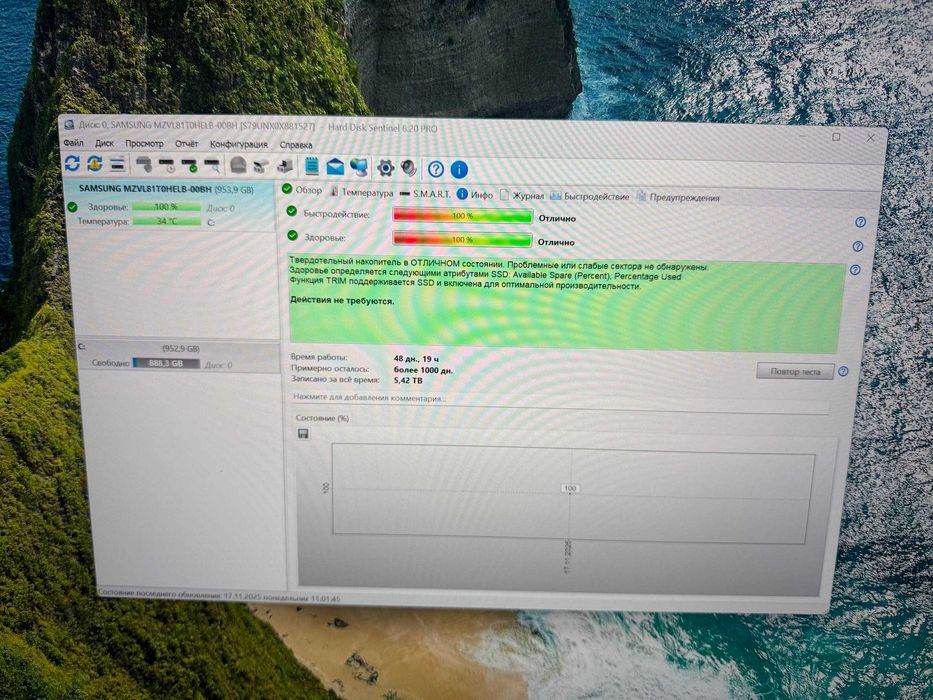The image size is (933, 700).
Task: Click the '5,42 TB' written value
Action: click(x=408, y=380)
